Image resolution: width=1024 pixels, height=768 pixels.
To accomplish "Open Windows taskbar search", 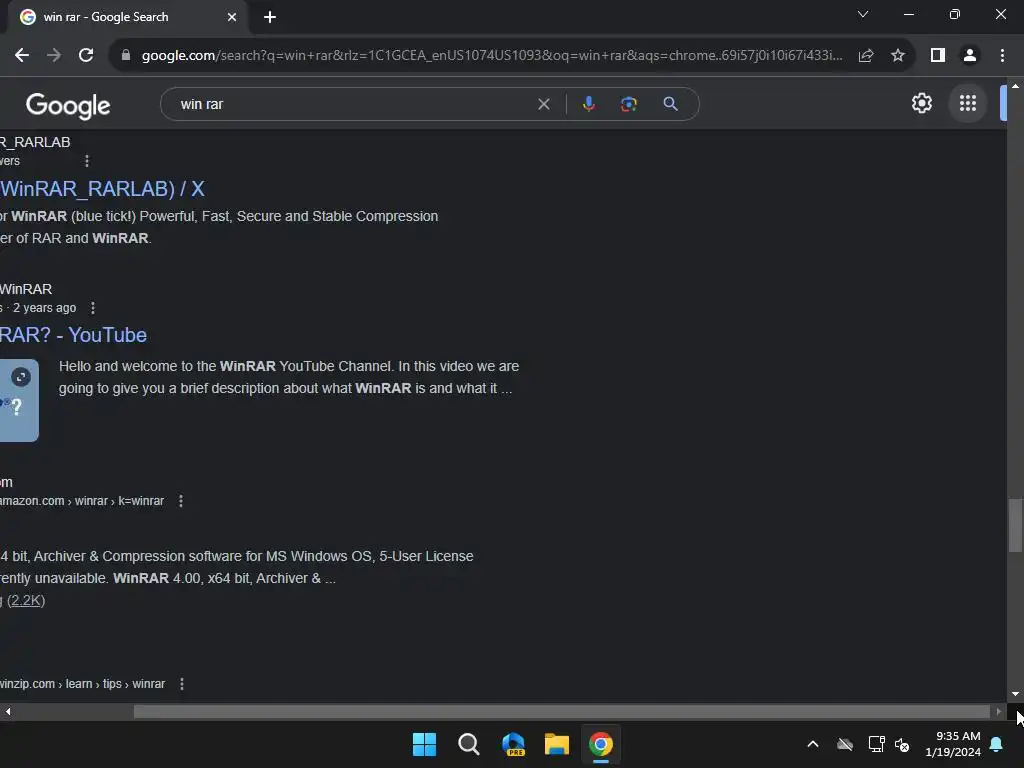I will (469, 744).
